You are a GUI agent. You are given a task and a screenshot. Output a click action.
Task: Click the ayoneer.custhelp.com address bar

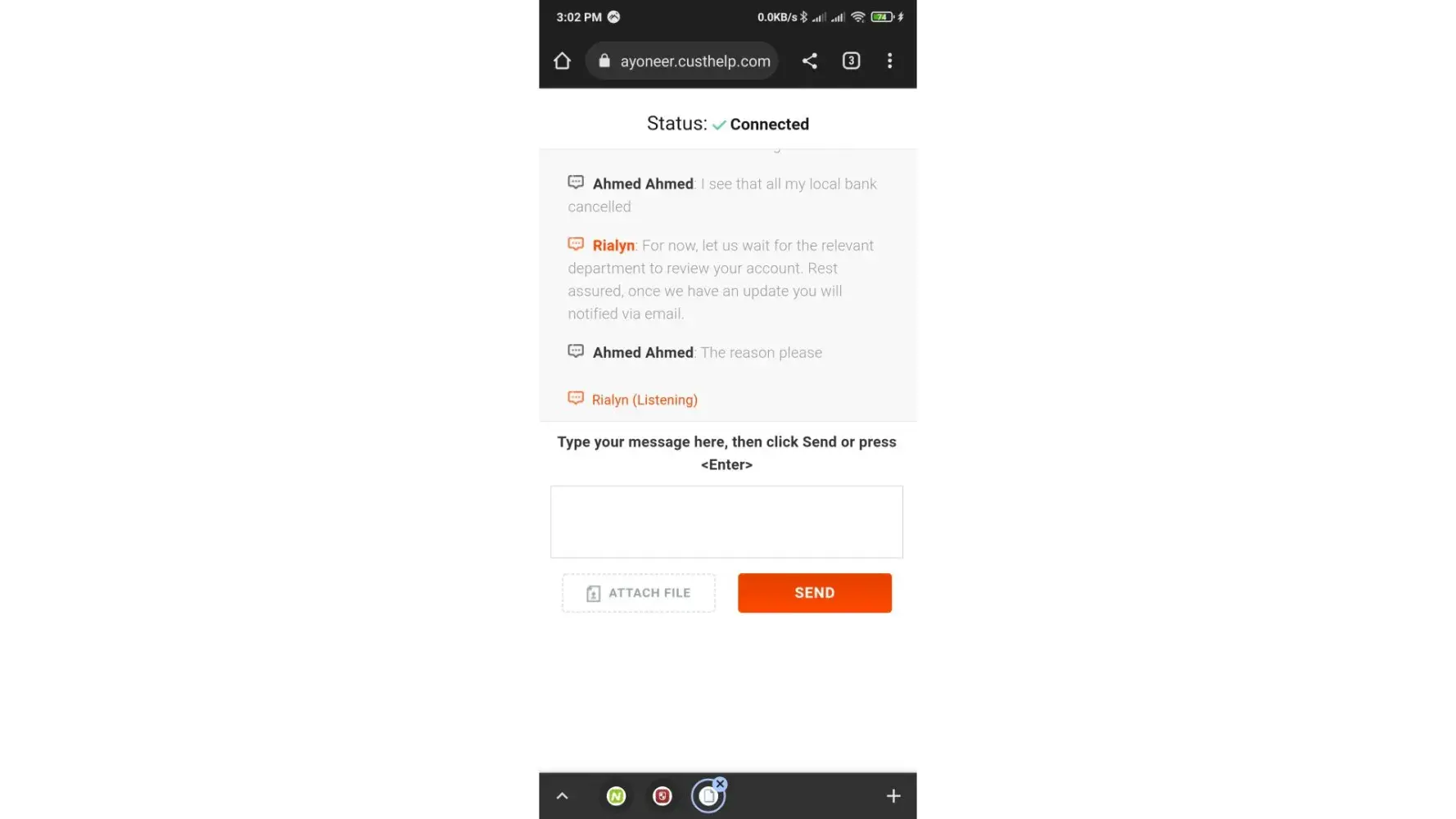coord(682,61)
